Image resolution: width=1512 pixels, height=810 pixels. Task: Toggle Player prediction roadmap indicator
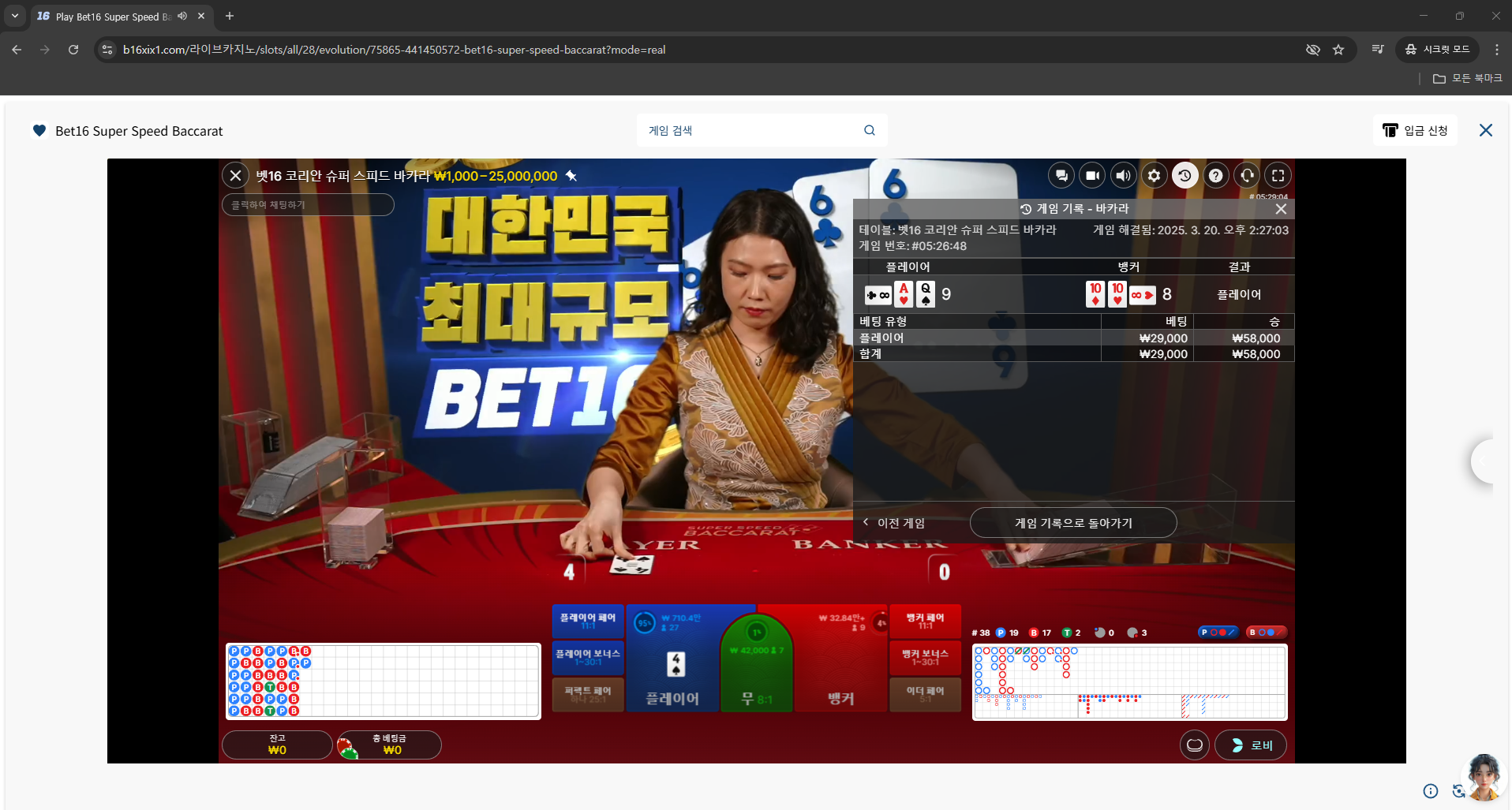pos(1218,633)
